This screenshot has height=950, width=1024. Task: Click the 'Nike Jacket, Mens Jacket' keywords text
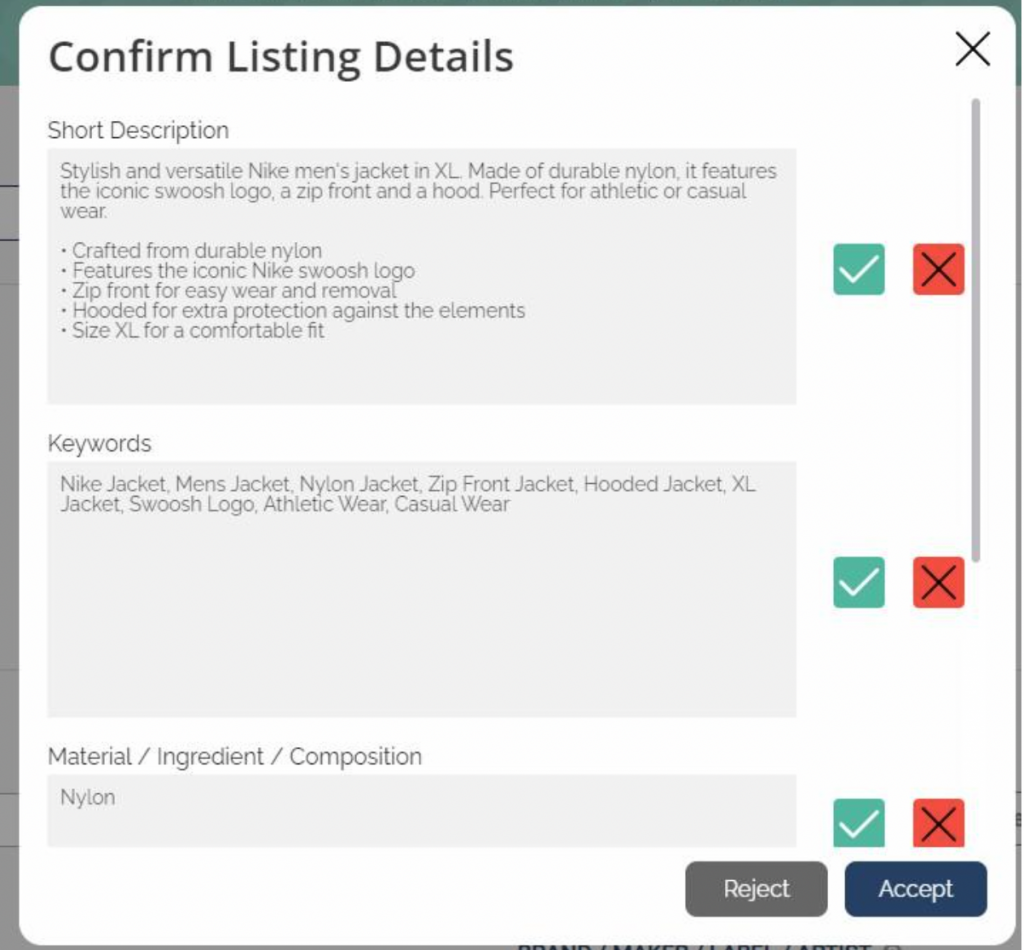175,484
